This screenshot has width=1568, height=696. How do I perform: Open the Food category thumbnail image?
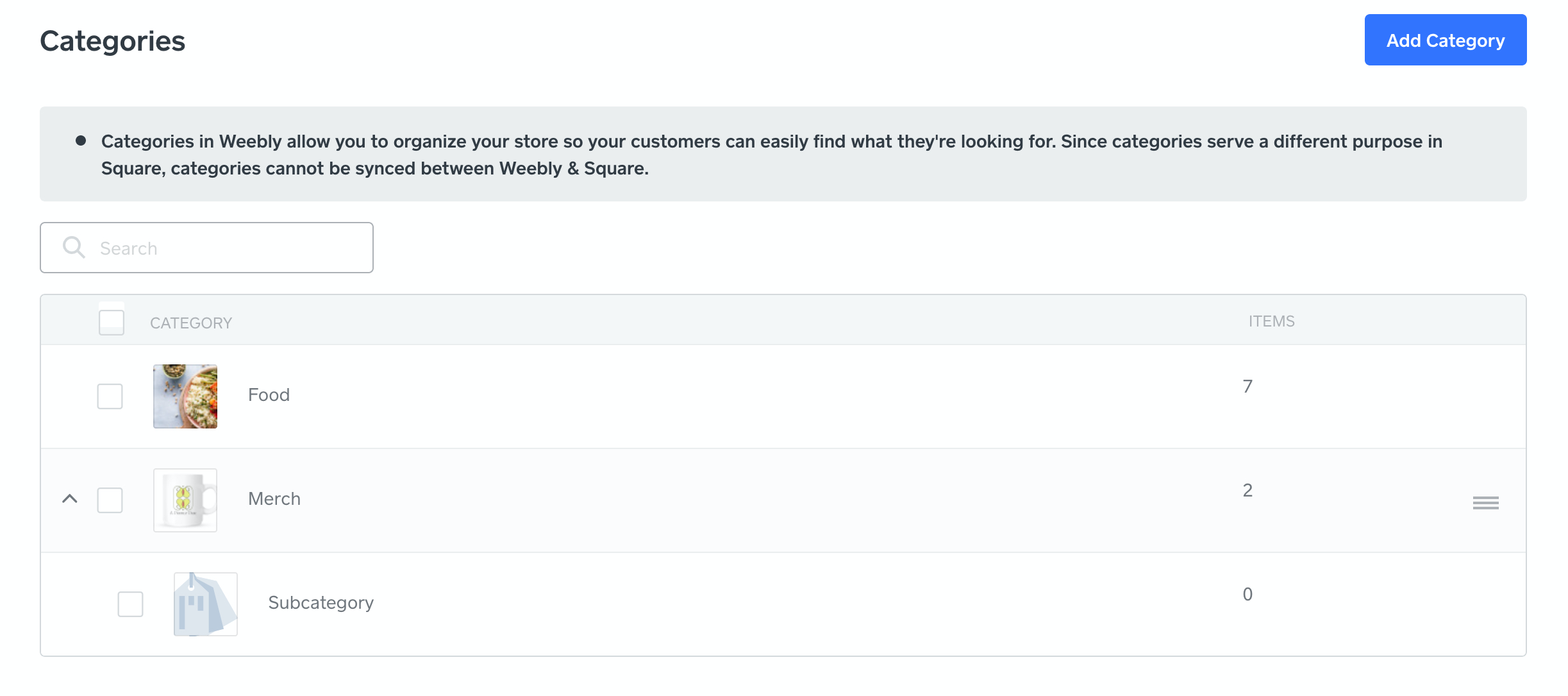185,396
